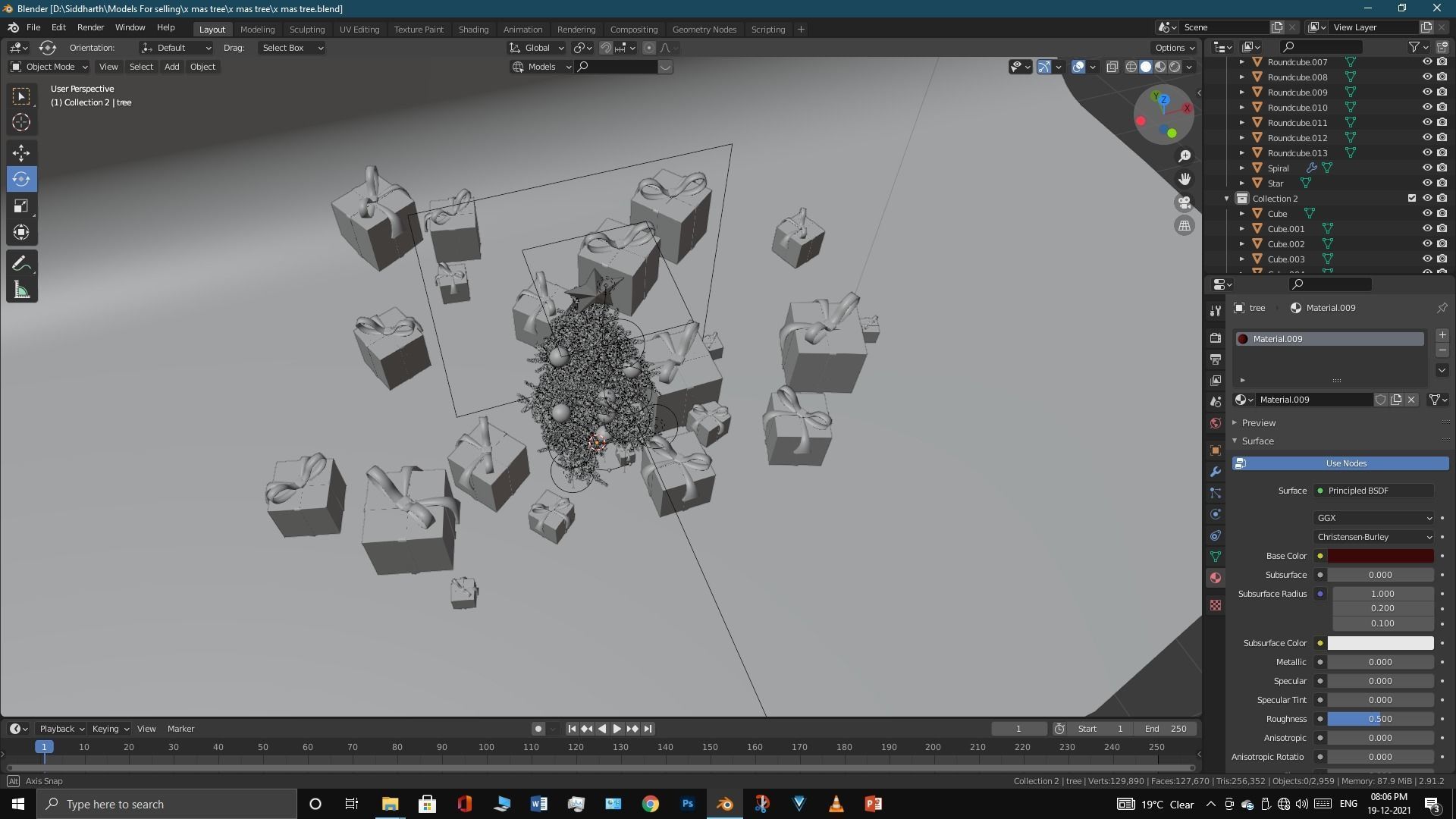The image size is (1456, 819).
Task: Open Object Data properties green triangle icon
Action: click(1216, 557)
